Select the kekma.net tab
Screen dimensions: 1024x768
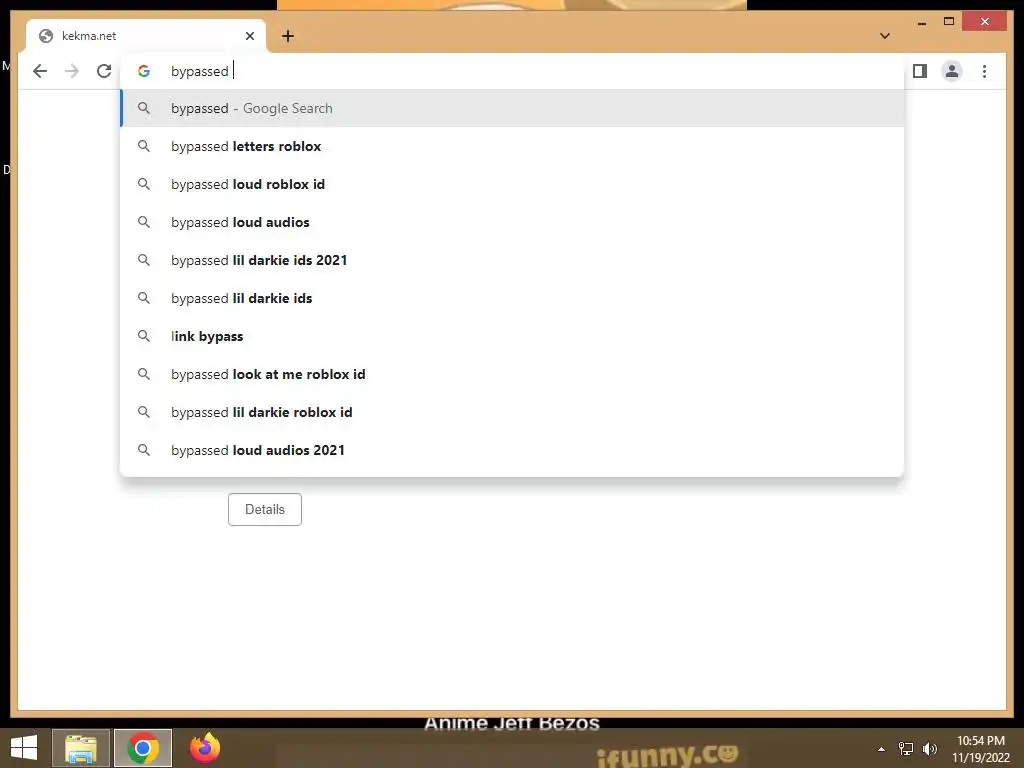[146, 36]
